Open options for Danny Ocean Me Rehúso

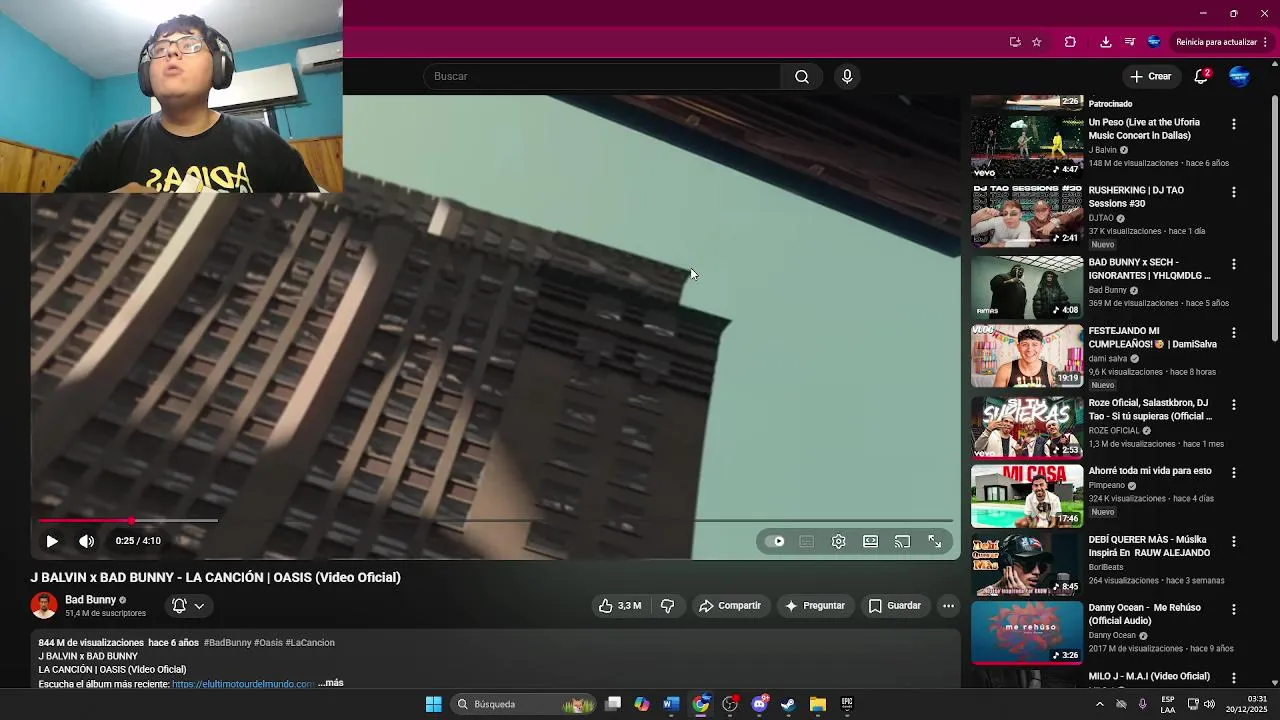click(1234, 609)
